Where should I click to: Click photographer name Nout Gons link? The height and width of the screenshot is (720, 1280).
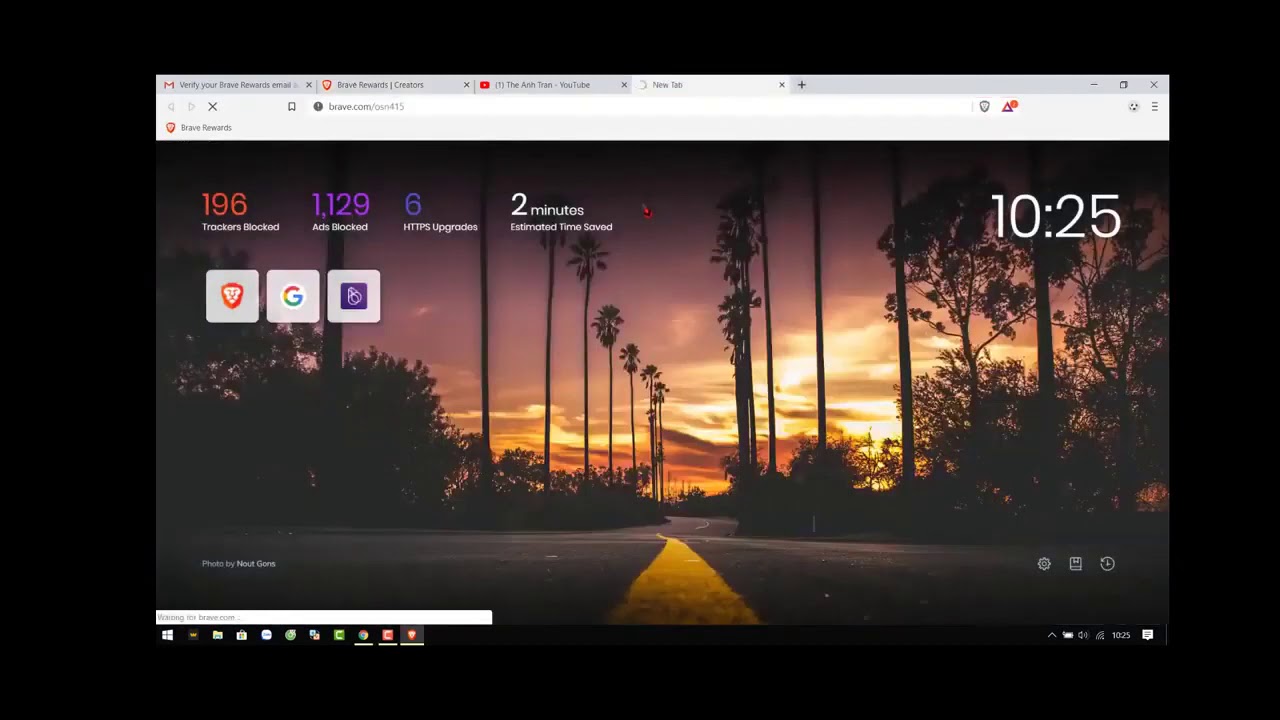pos(256,564)
